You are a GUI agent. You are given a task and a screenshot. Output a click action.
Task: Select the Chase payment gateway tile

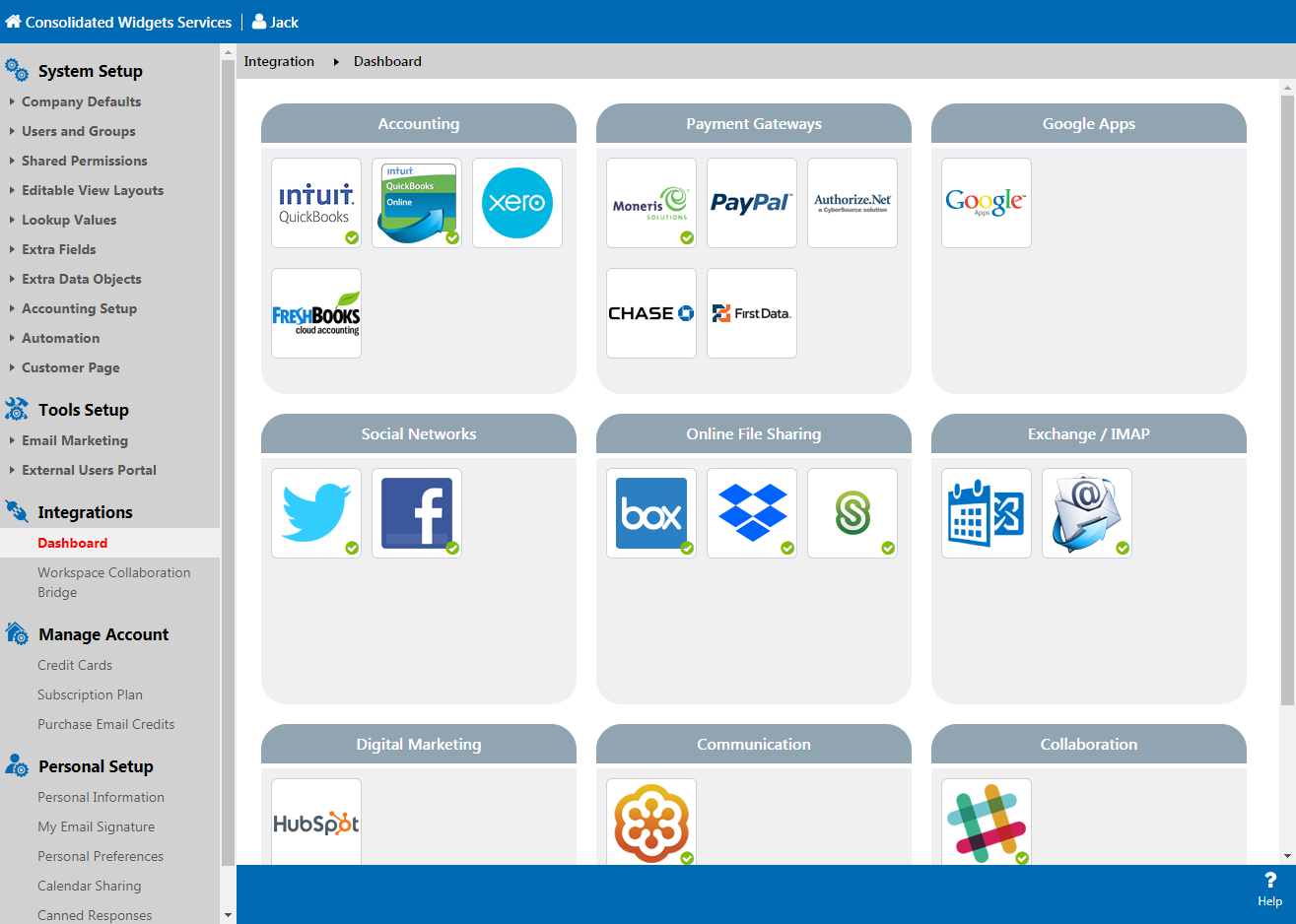coord(651,313)
